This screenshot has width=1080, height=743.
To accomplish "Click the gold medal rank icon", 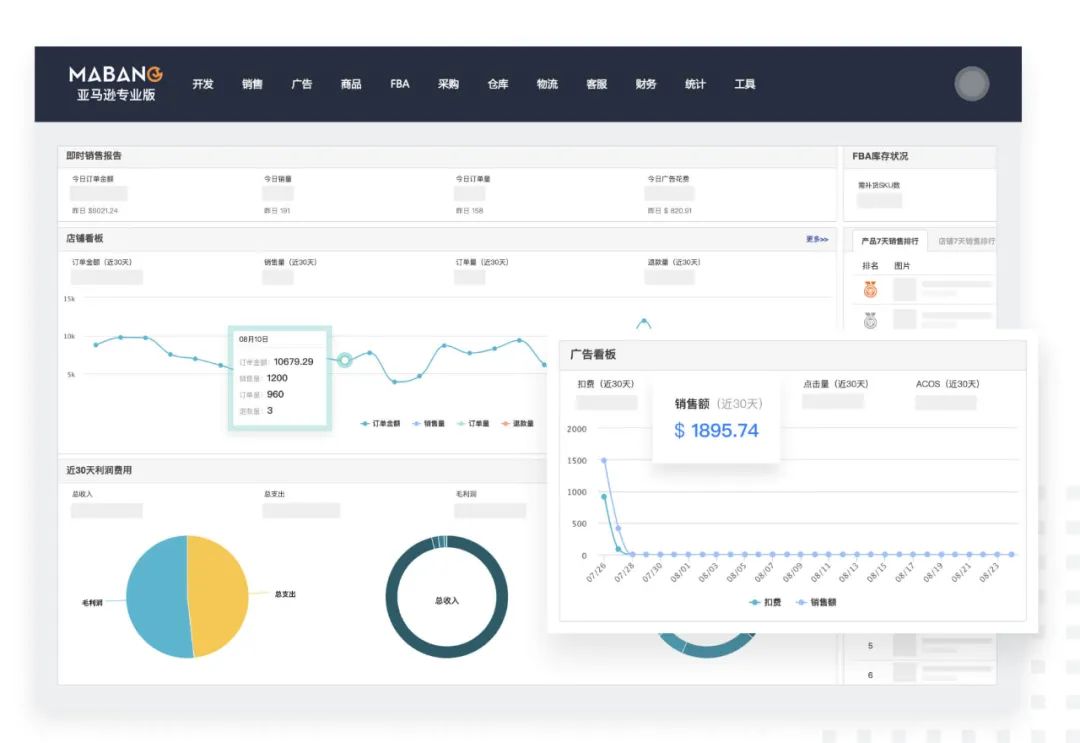I will (x=870, y=290).
